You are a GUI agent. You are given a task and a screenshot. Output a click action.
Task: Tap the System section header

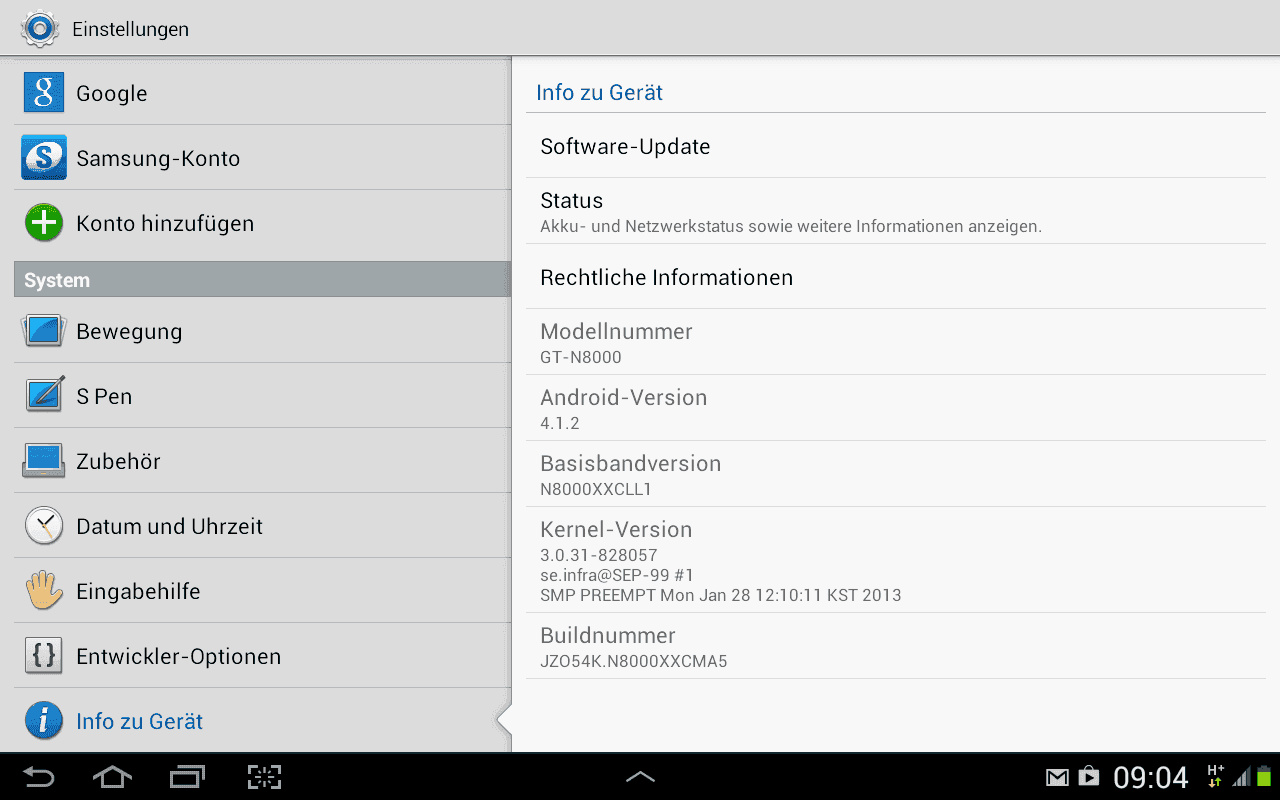(262, 279)
